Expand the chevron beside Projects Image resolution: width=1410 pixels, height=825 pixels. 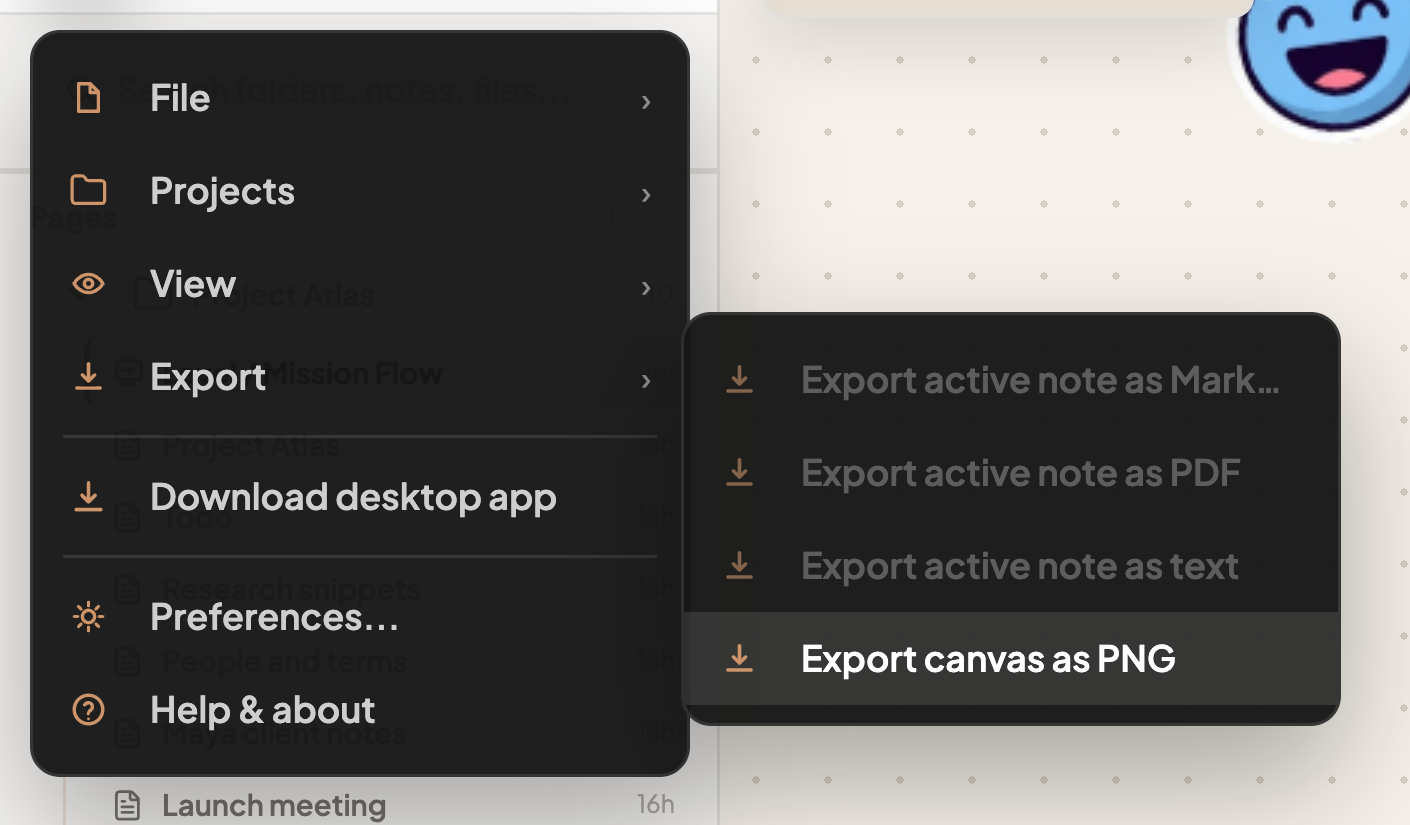pos(646,194)
